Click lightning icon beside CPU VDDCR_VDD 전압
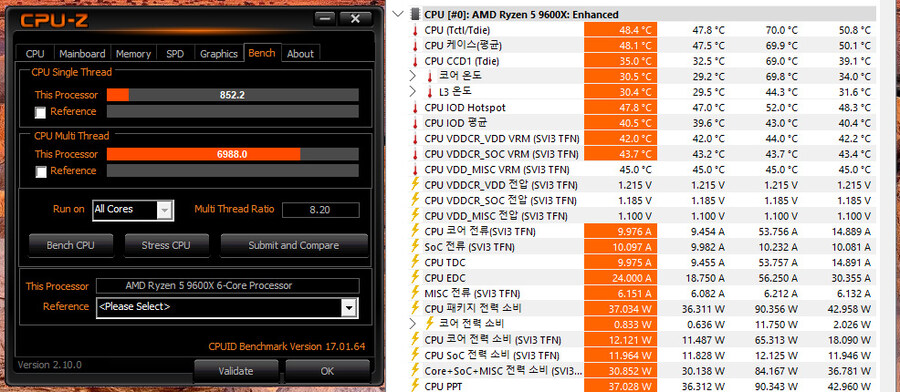This screenshot has height=392, width=900. click(x=416, y=184)
